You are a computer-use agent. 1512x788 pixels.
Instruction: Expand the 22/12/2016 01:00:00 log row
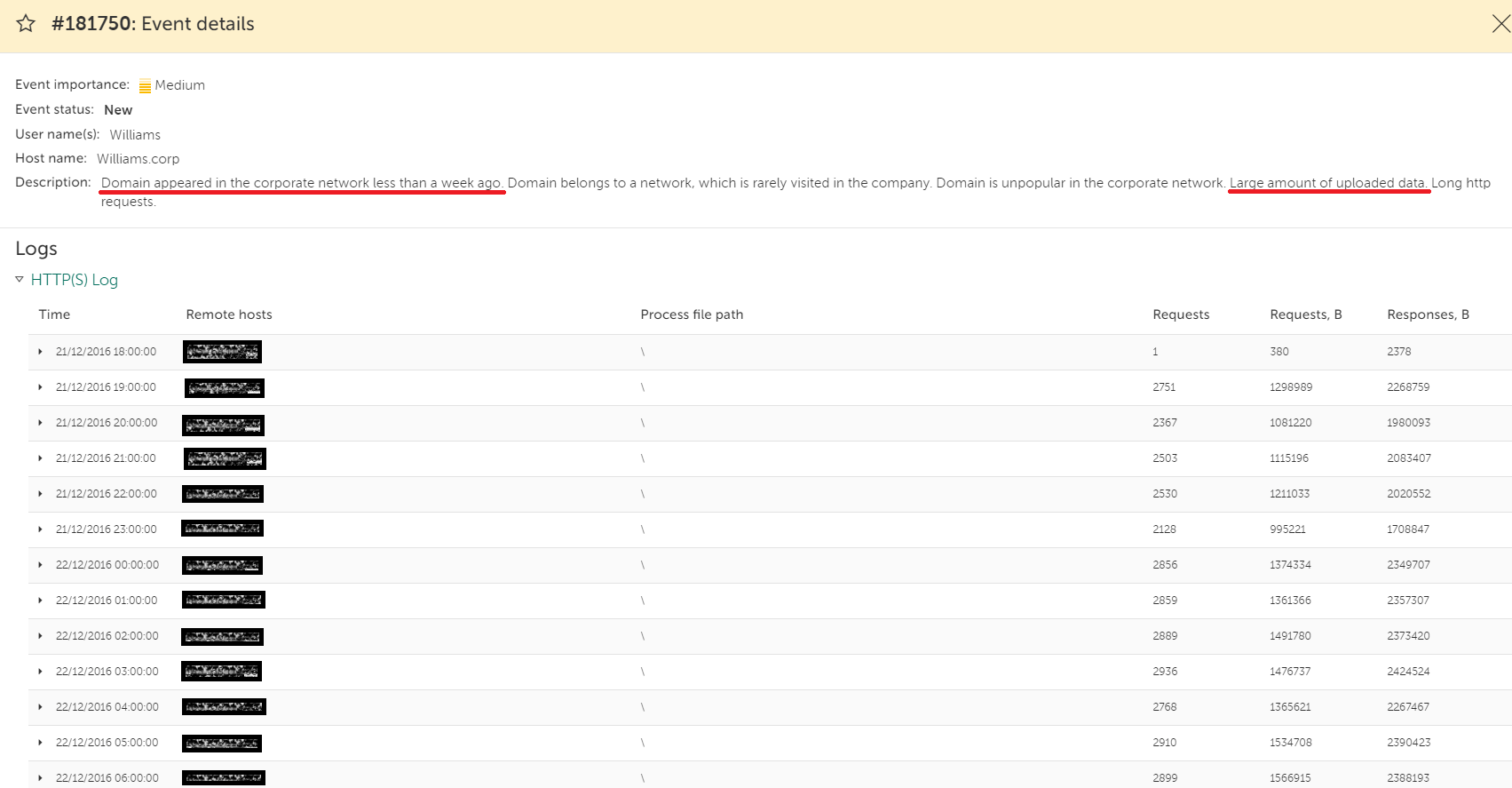click(40, 601)
